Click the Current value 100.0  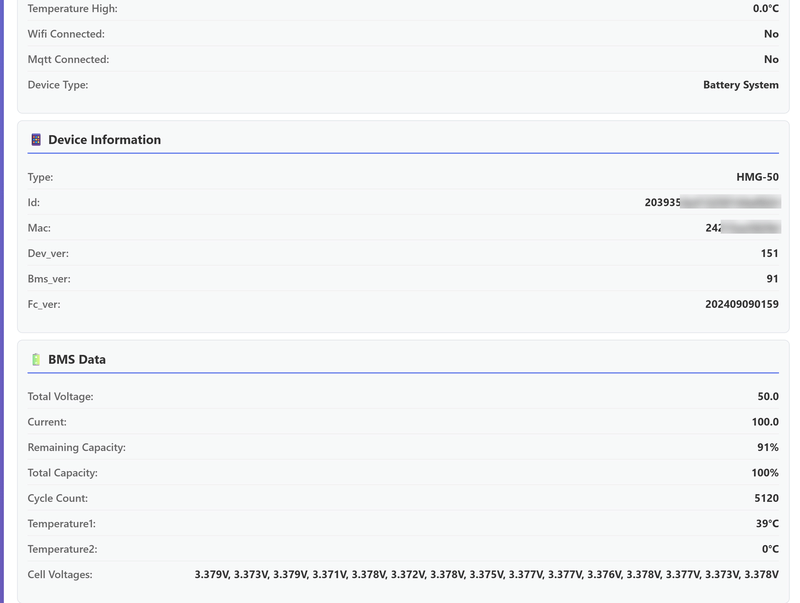[x=765, y=422]
